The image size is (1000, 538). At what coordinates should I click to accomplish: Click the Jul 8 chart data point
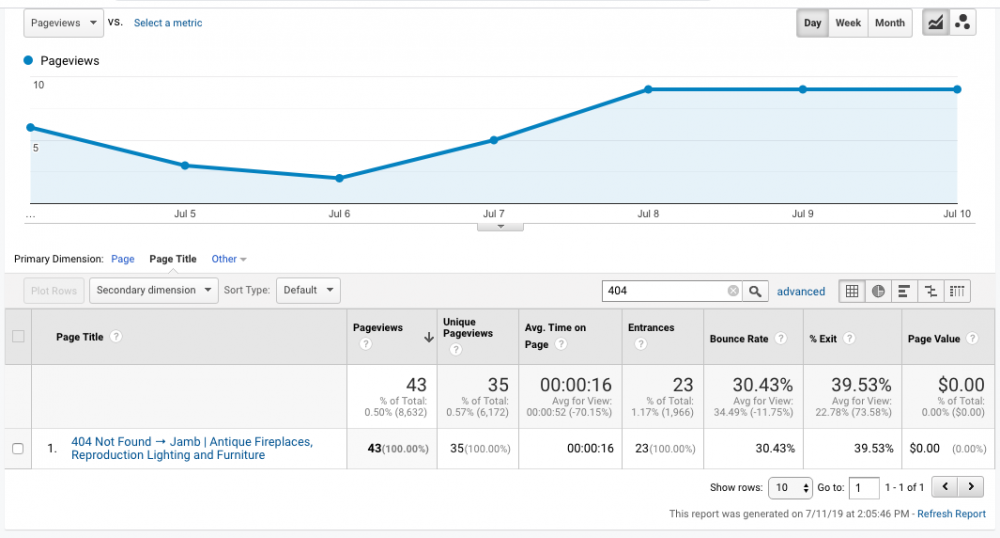(x=648, y=89)
